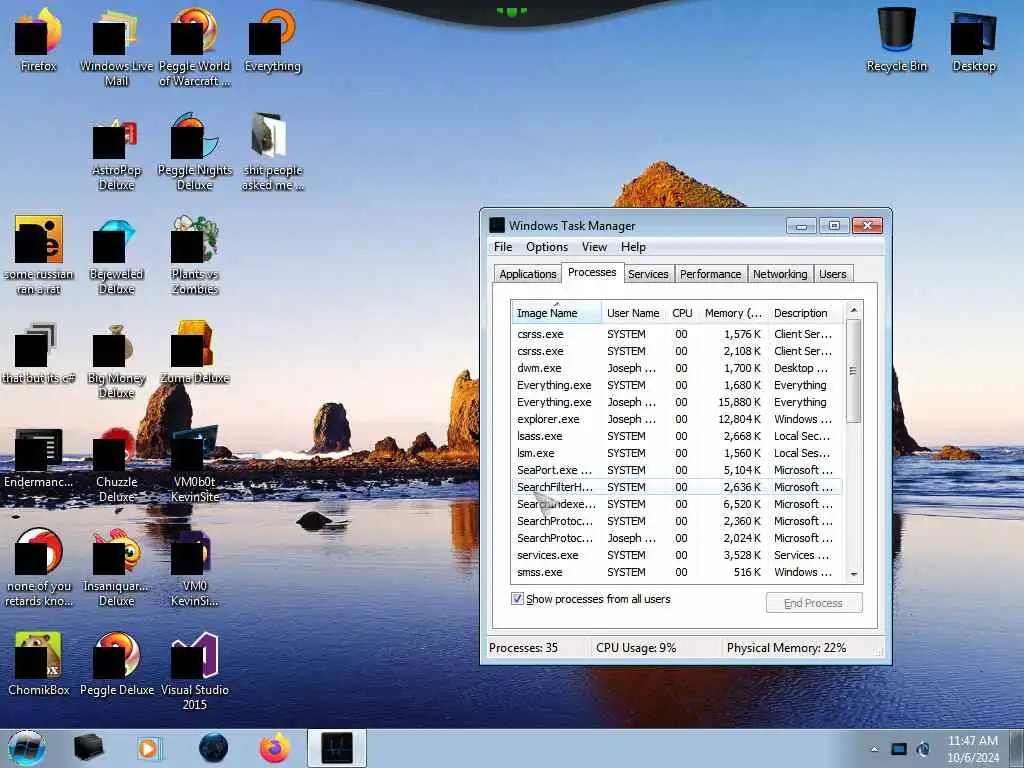Show hidden tray icons arrow
Image resolution: width=1024 pixels, height=768 pixels.
coord(874,749)
